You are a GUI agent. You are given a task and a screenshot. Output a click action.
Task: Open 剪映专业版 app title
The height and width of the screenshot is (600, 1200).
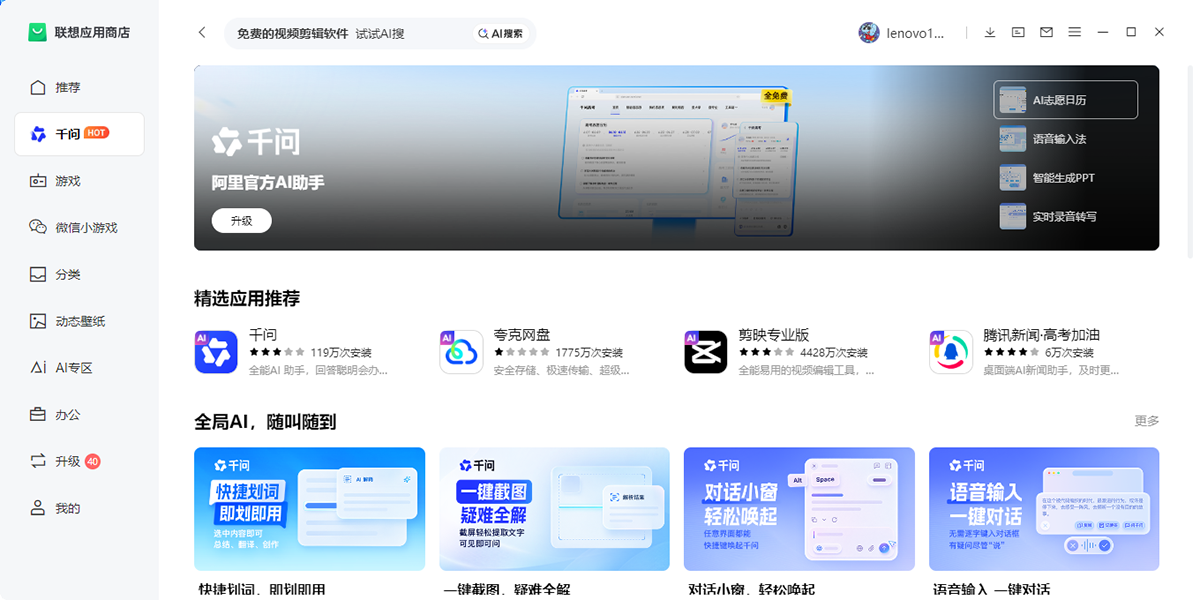tap(774, 335)
